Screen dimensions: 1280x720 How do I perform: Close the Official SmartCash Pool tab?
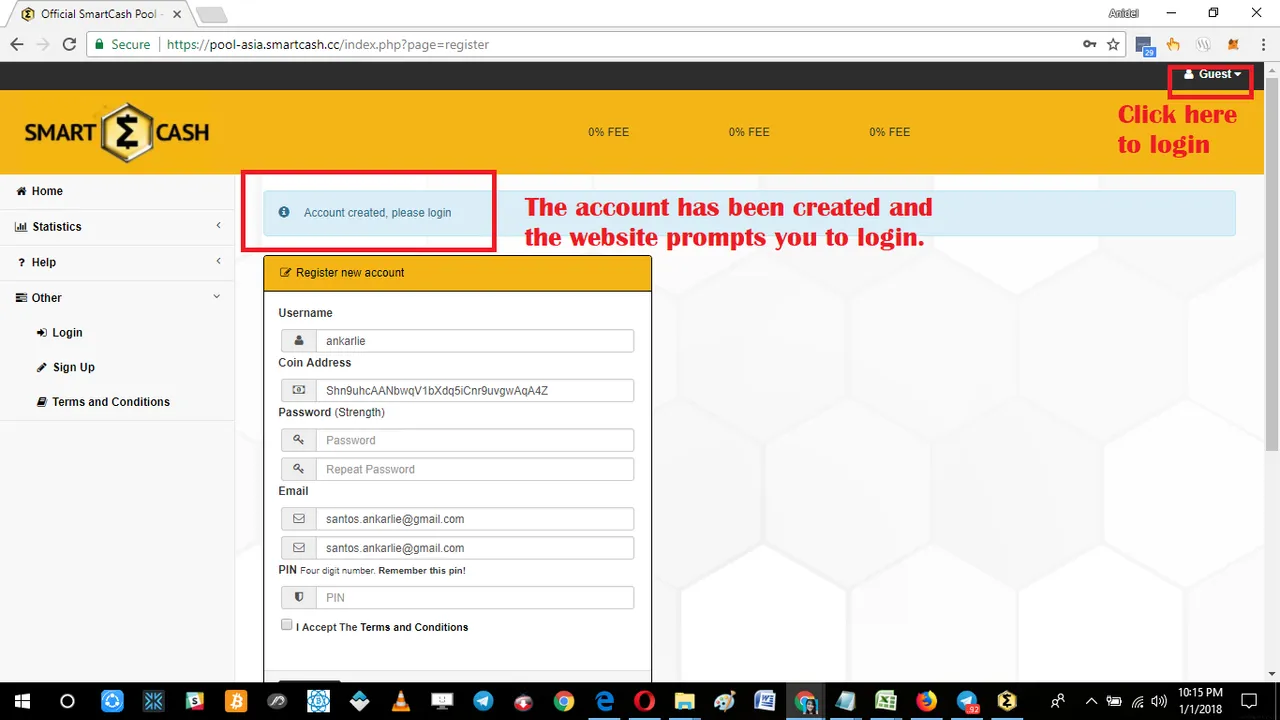(x=177, y=14)
